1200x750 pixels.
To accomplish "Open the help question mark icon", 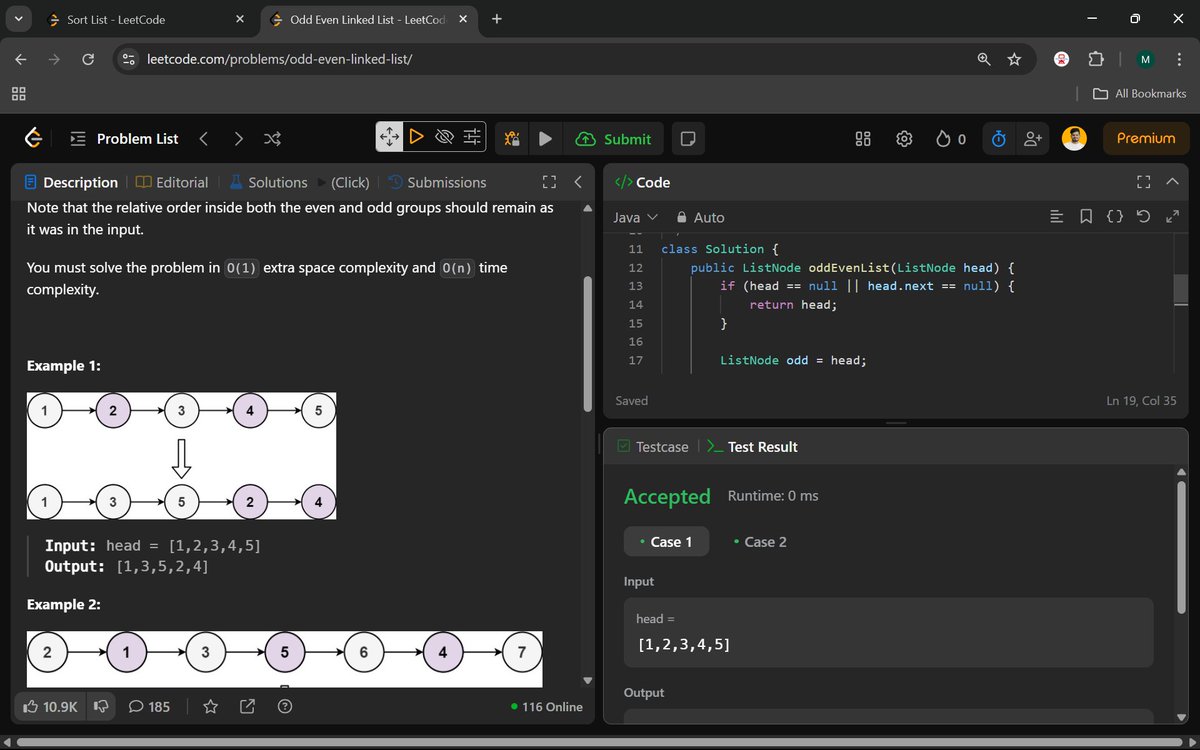I will (x=285, y=707).
